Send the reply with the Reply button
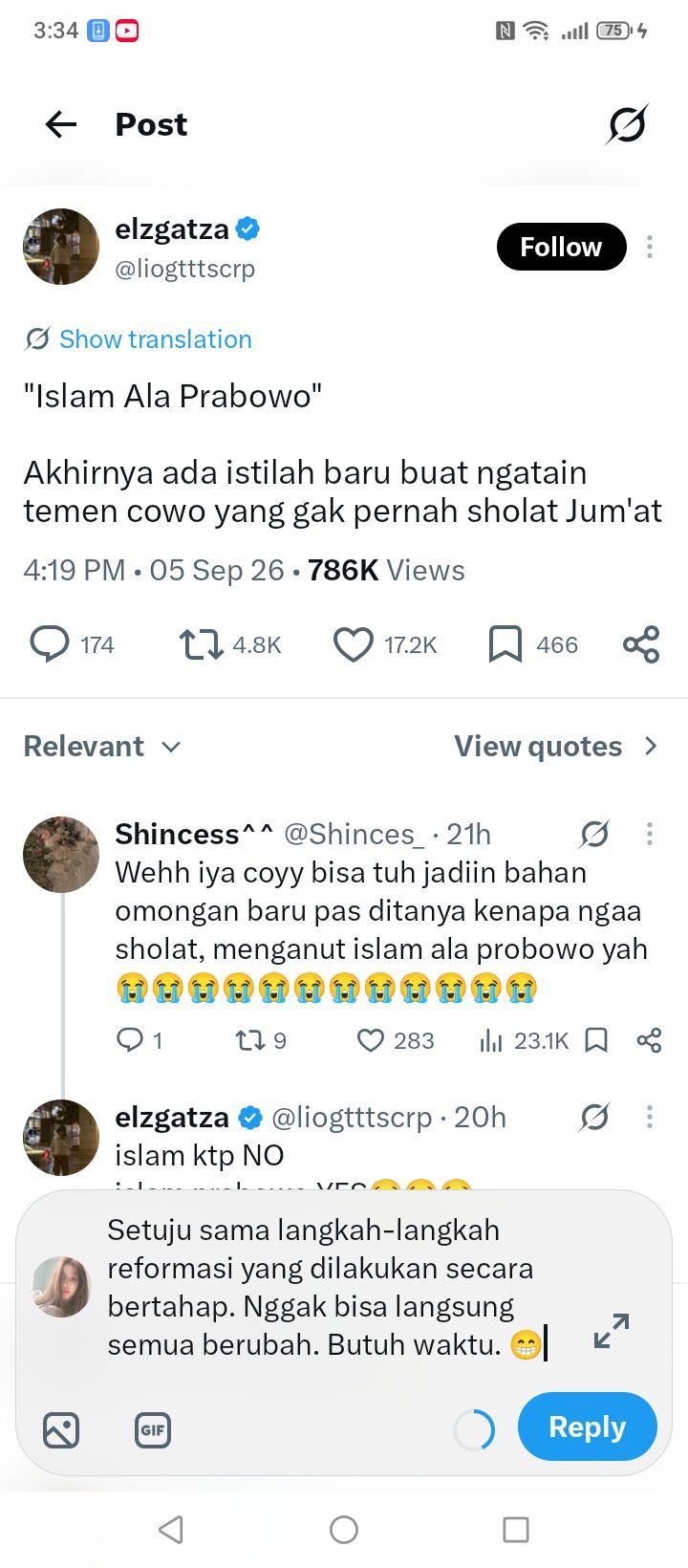This screenshot has width=688, height=1568. tap(587, 1426)
